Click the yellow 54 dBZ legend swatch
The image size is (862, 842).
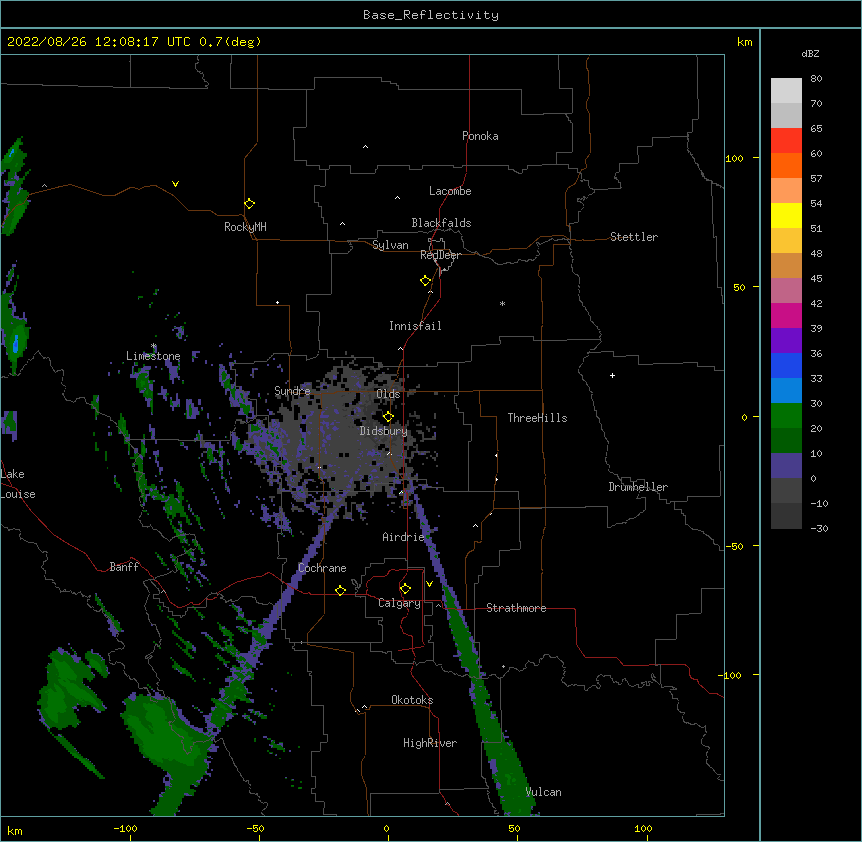click(786, 215)
